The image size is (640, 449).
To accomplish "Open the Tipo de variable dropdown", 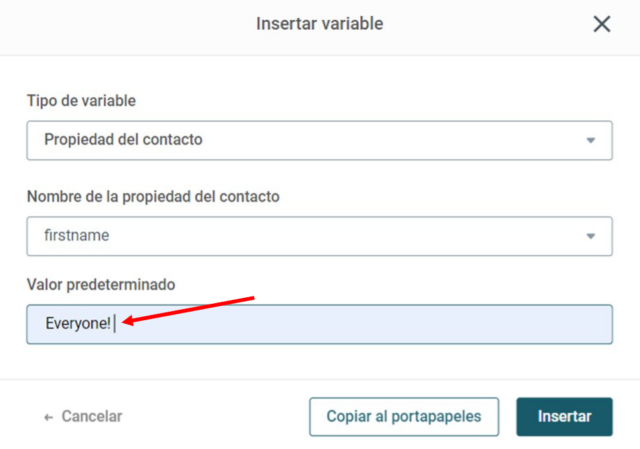I will click(320, 140).
